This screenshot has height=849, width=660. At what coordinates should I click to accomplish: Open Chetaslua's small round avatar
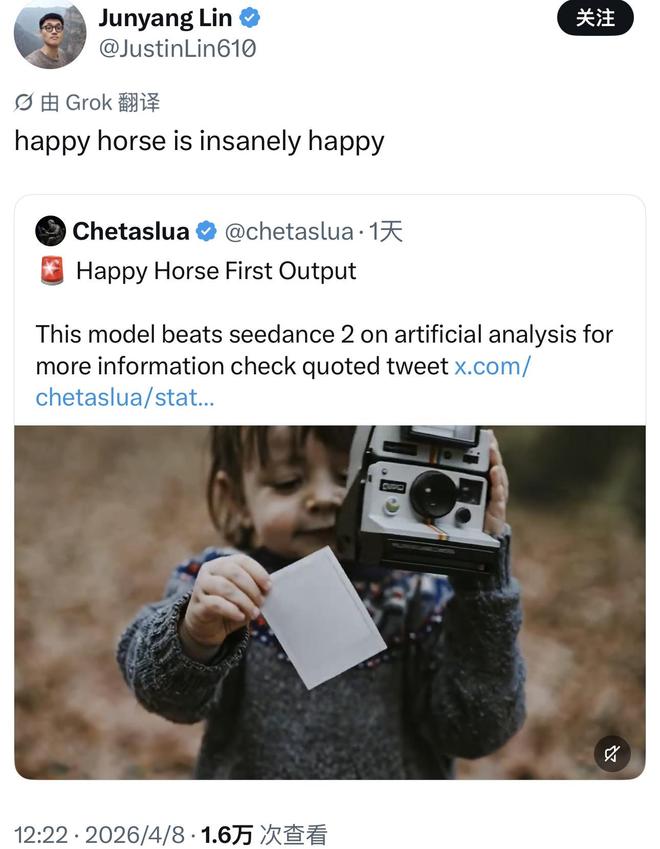(x=51, y=232)
